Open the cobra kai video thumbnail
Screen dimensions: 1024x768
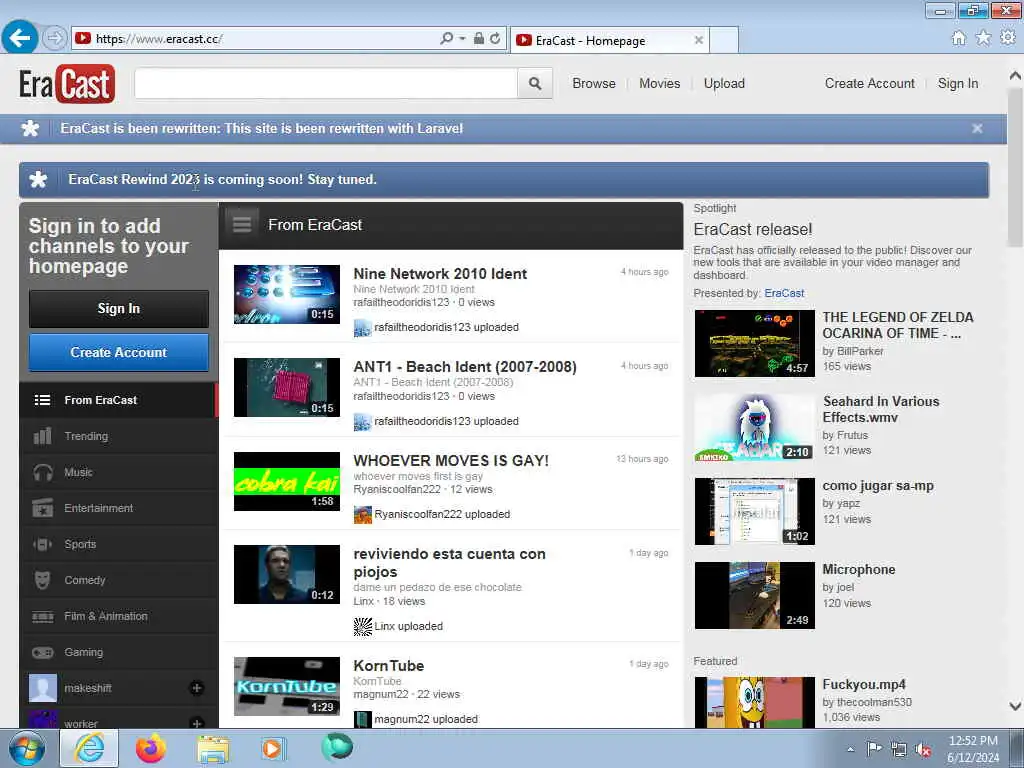(287, 481)
